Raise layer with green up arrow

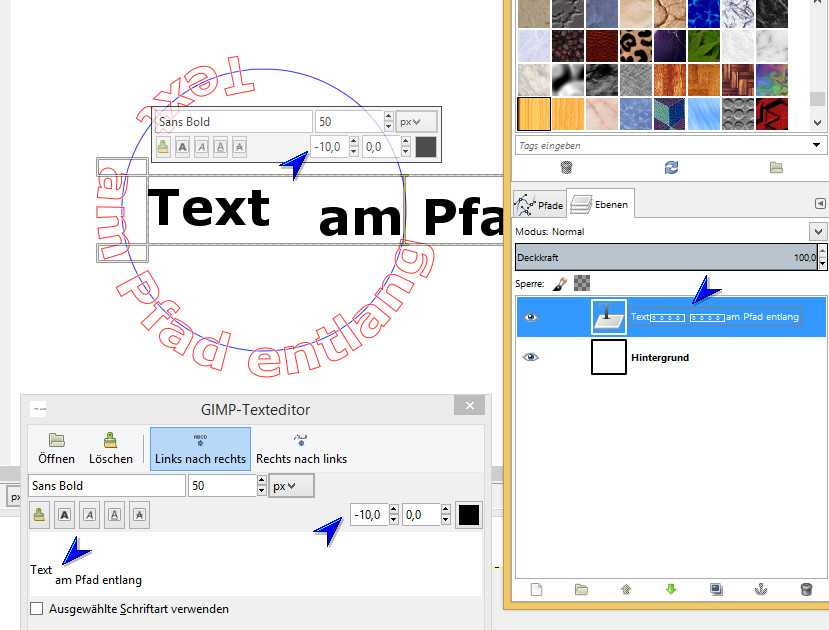pos(626,589)
